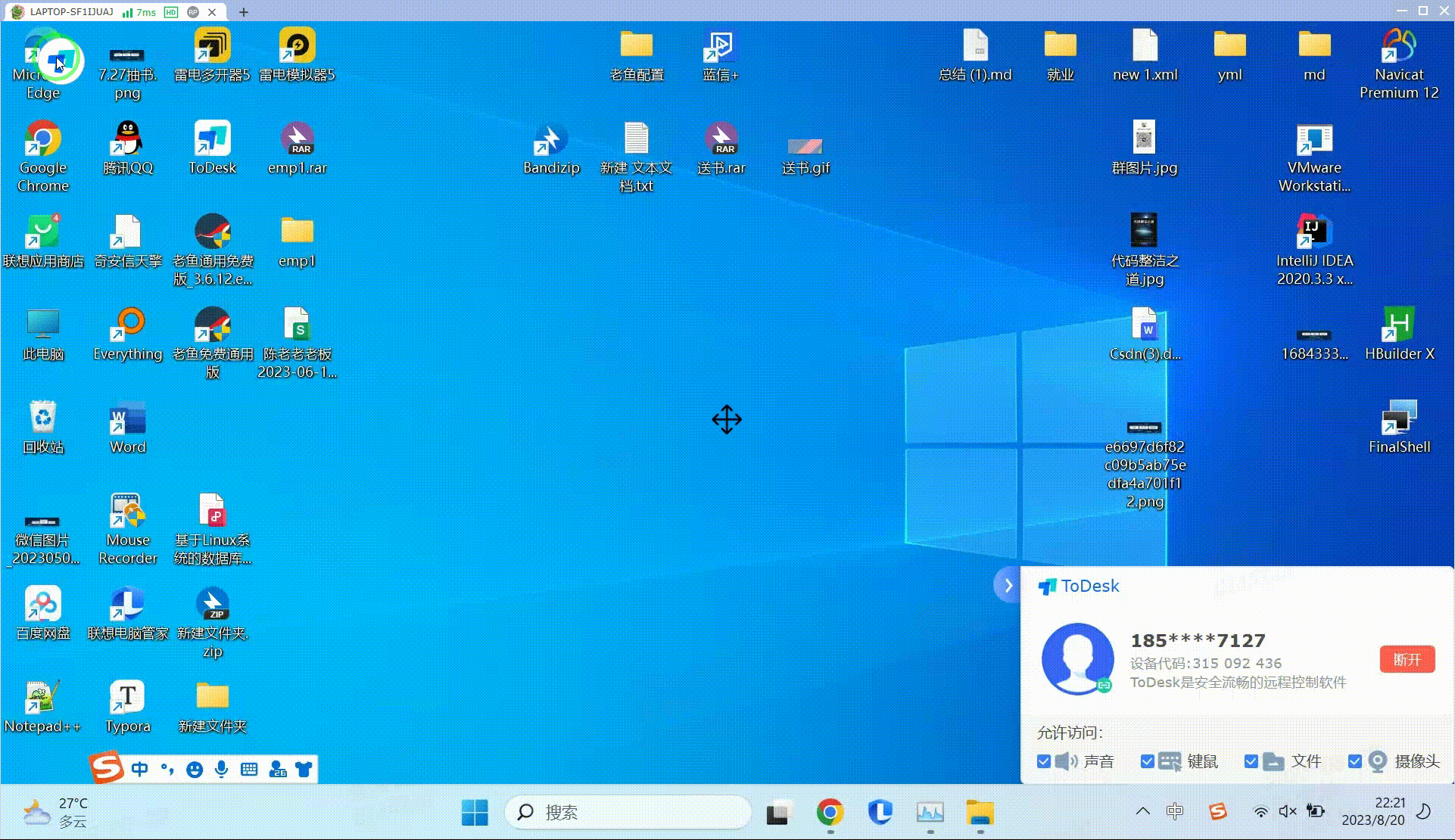Click the 断开 disconnect button
Image resolution: width=1455 pixels, height=840 pixels.
click(x=1407, y=659)
